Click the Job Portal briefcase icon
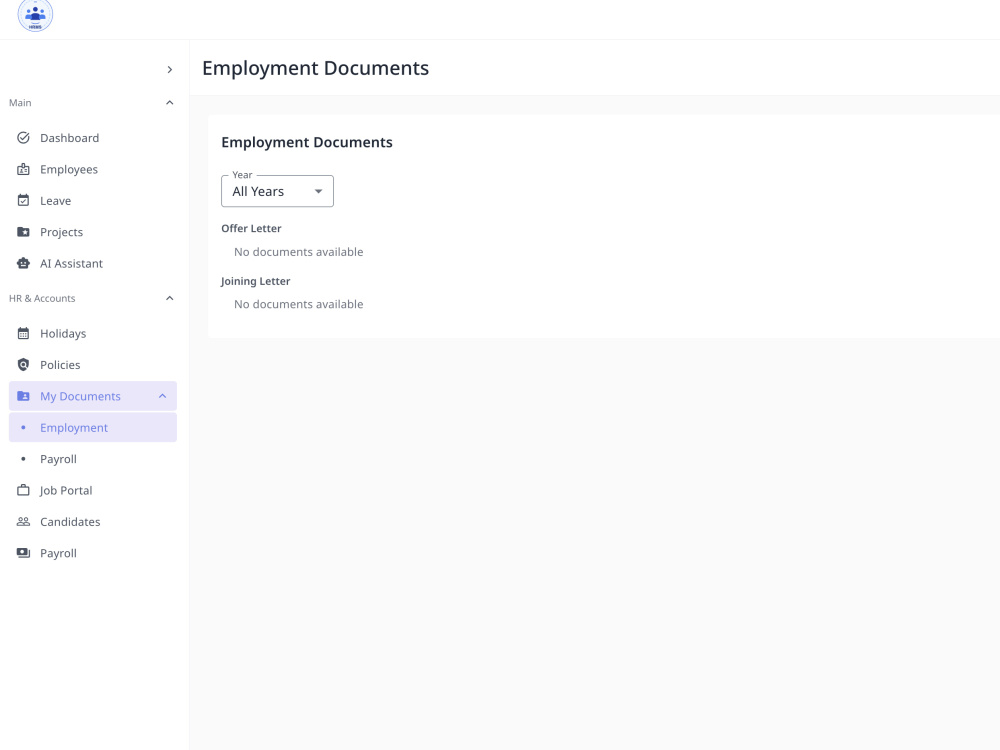Viewport: 1000px width, 750px height. [24, 490]
